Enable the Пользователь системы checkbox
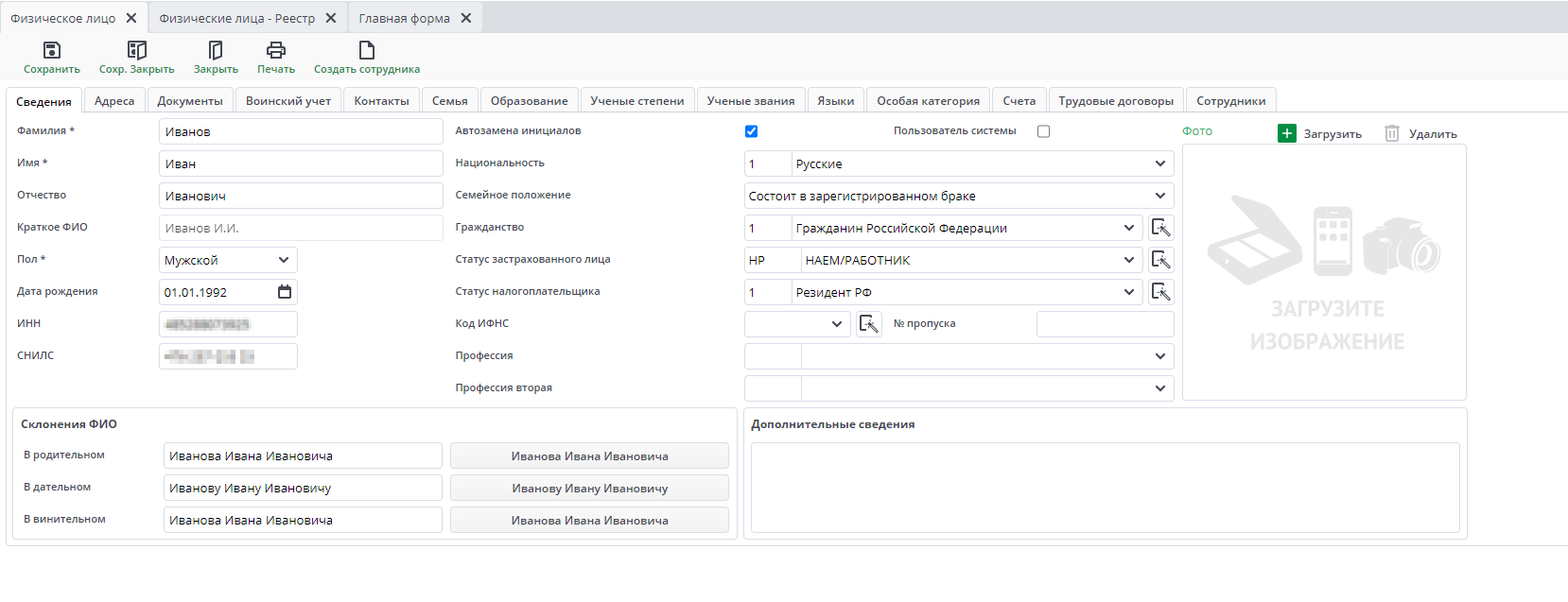This screenshot has width=1568, height=602. [1043, 131]
